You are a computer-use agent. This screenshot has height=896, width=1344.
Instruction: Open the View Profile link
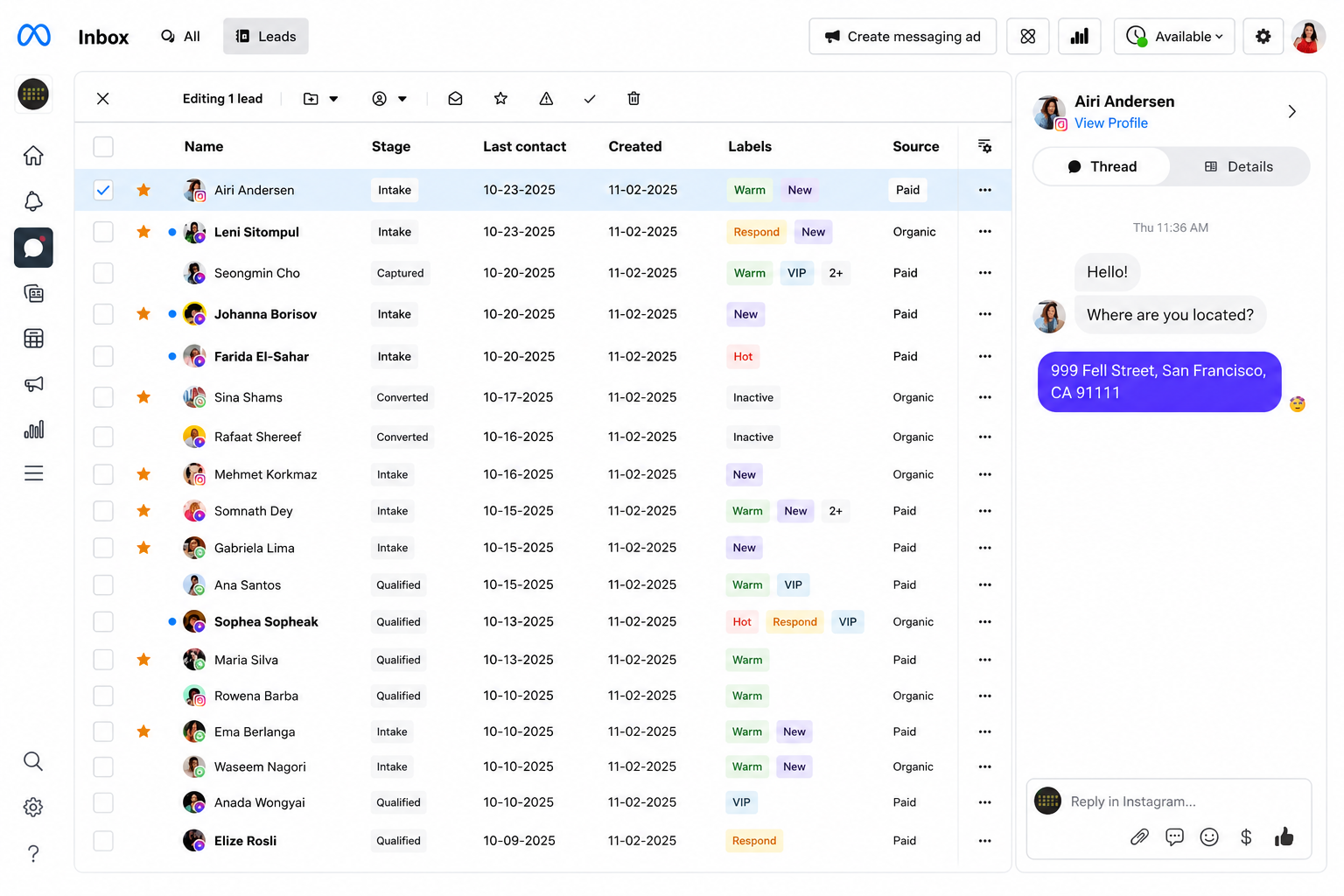1111,123
